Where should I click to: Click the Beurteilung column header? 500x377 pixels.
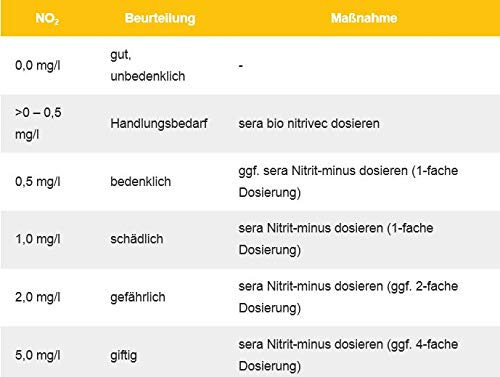coord(160,18)
